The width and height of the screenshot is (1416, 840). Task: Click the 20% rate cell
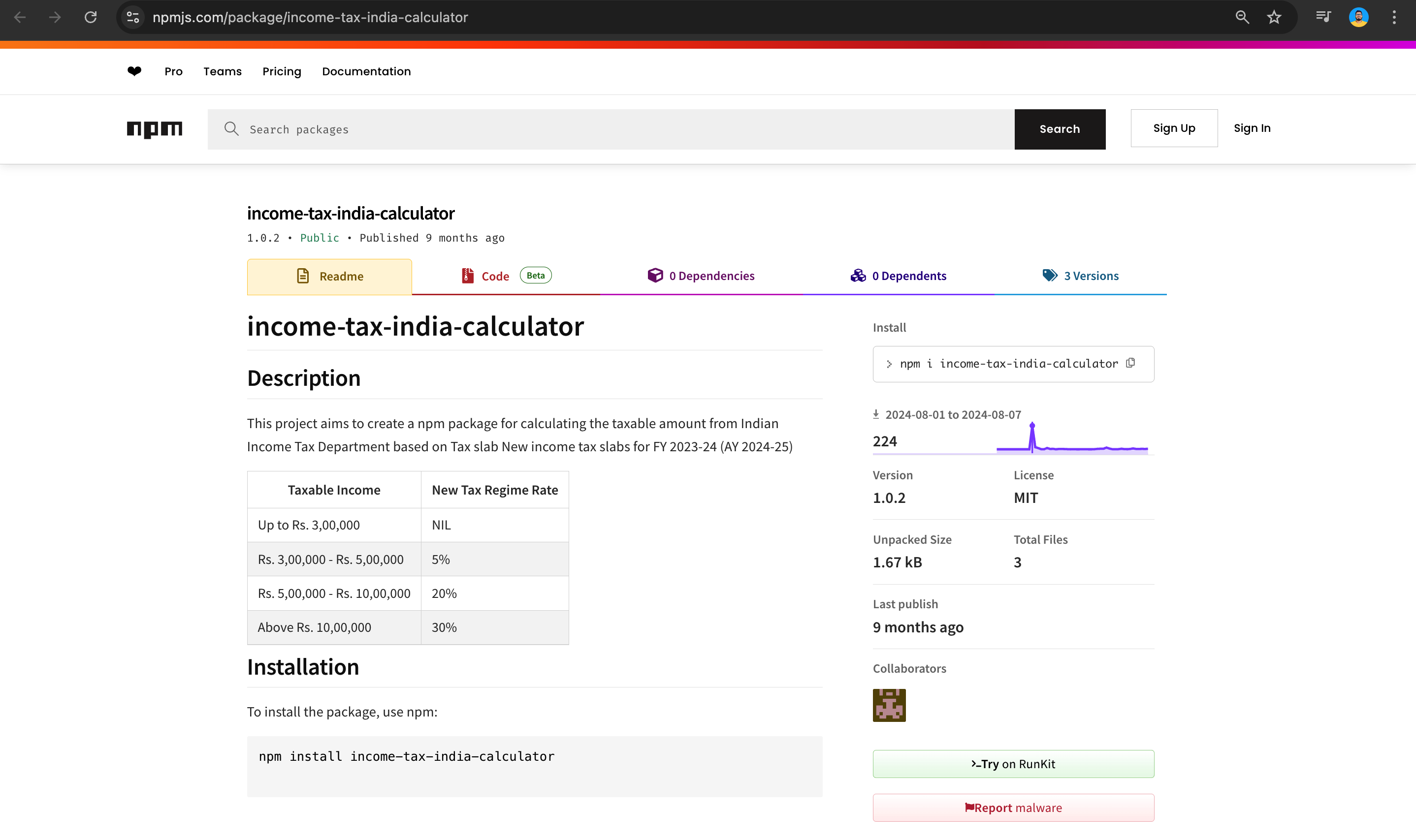494,593
